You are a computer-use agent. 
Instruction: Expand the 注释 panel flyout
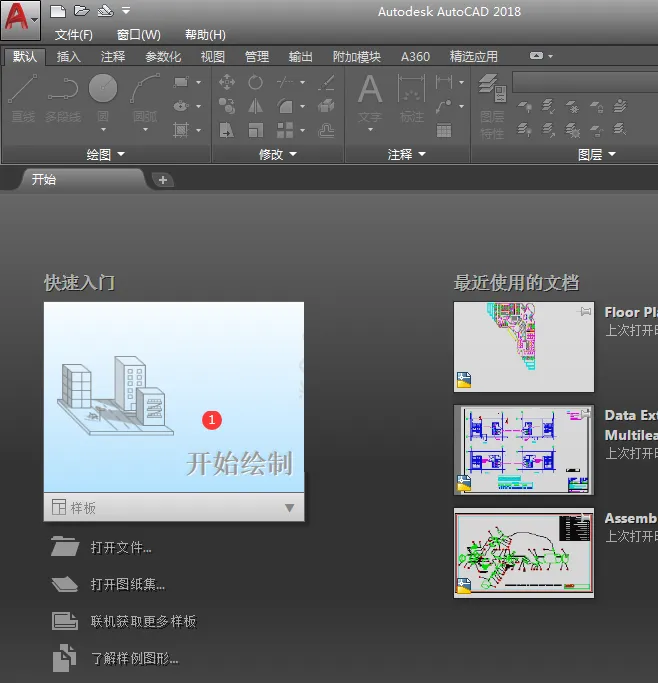click(x=407, y=154)
